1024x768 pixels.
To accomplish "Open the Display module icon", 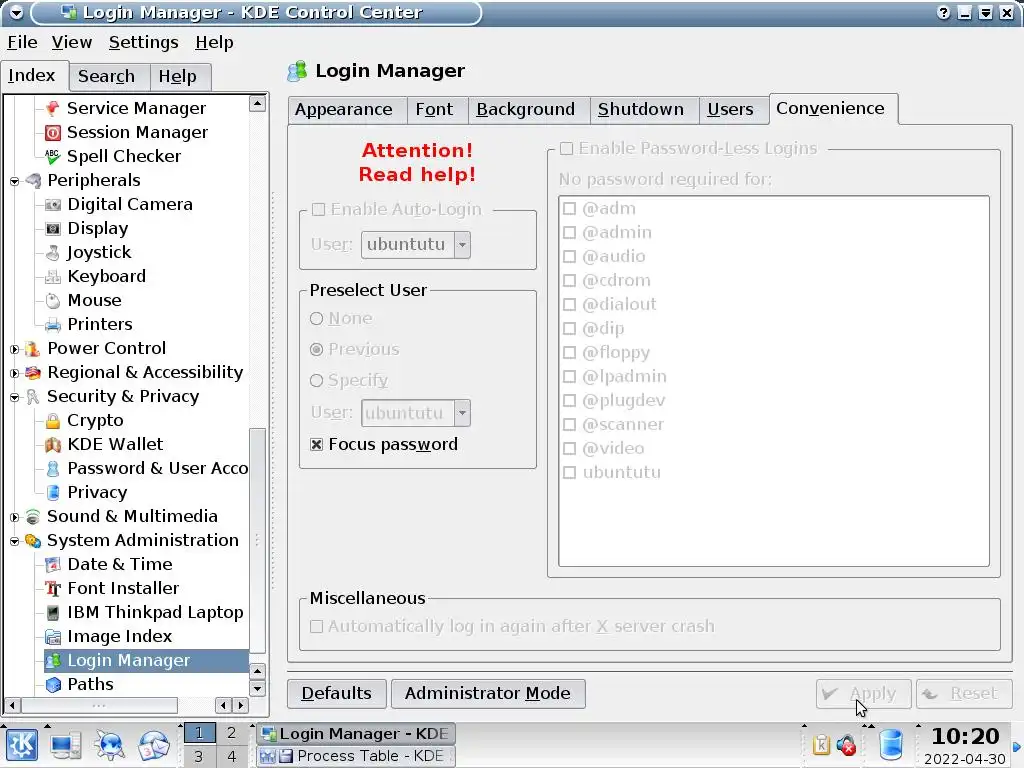I will [x=52, y=229].
